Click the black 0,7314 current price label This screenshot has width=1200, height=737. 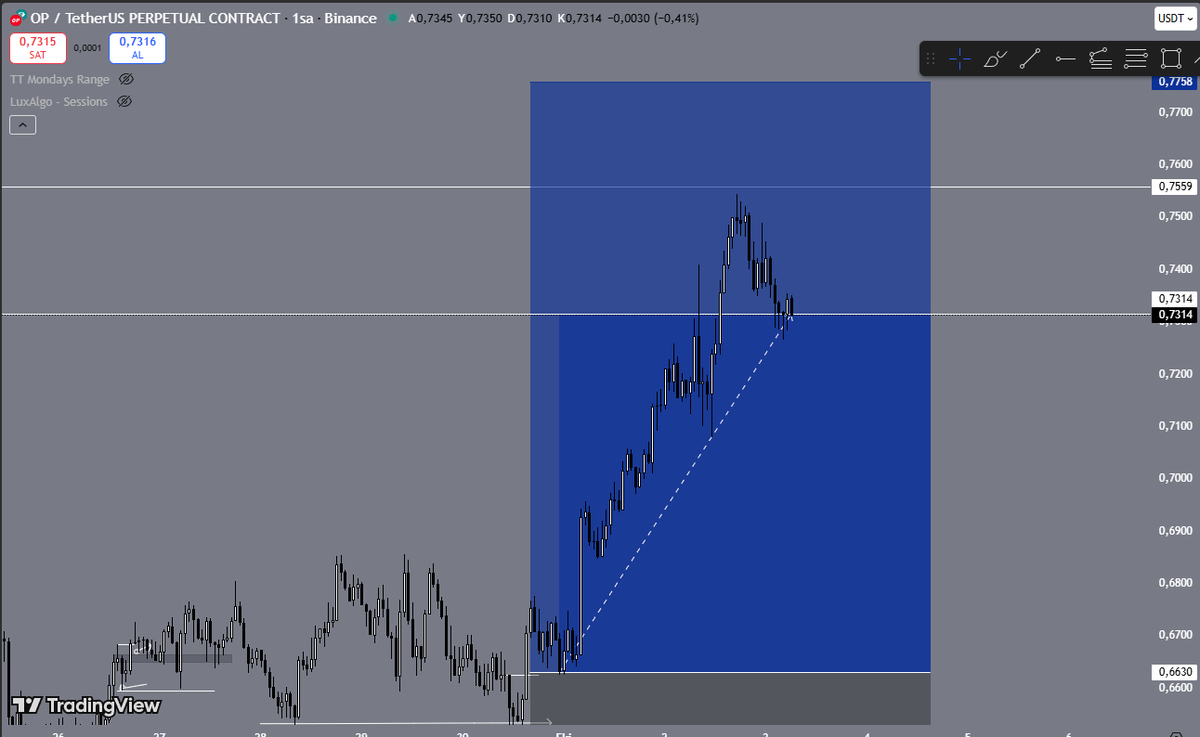[x=1175, y=315]
